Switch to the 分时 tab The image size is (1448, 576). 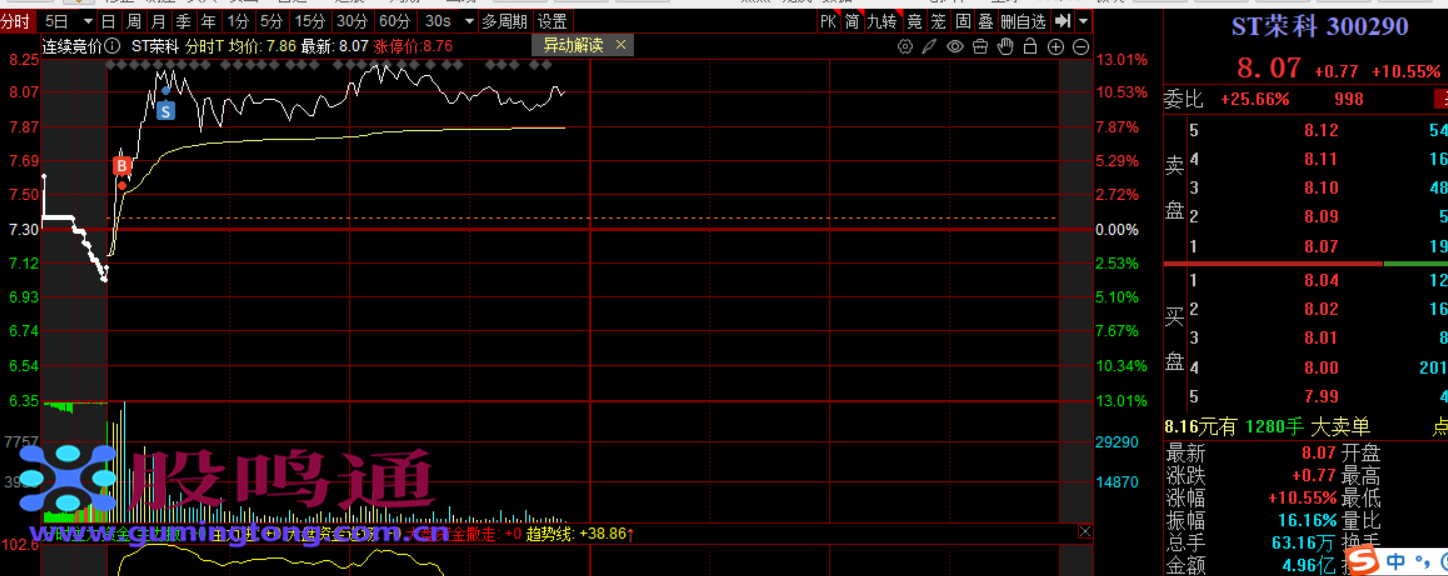click(16, 21)
